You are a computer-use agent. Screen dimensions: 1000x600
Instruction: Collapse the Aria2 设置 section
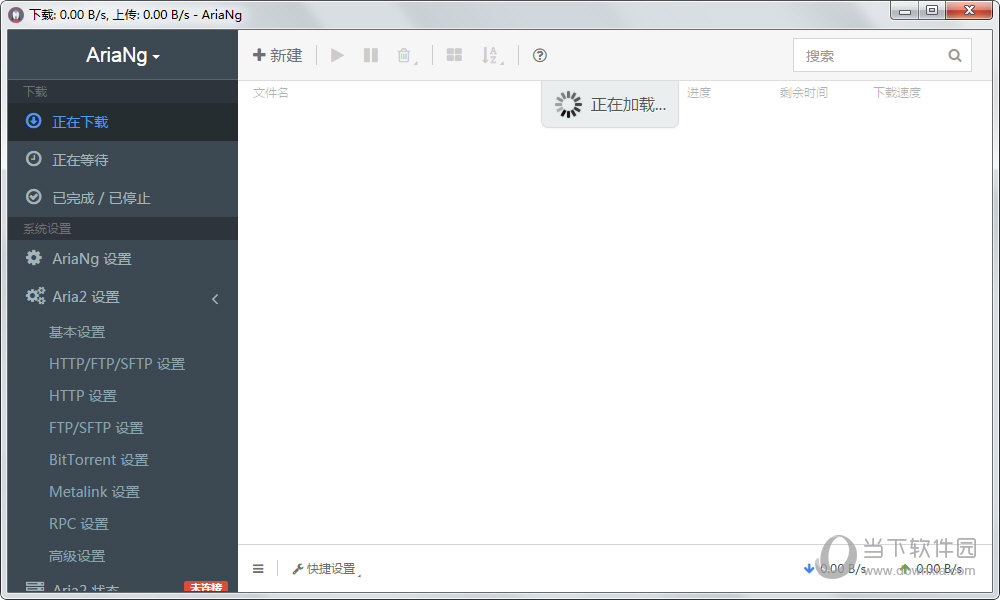(122, 296)
